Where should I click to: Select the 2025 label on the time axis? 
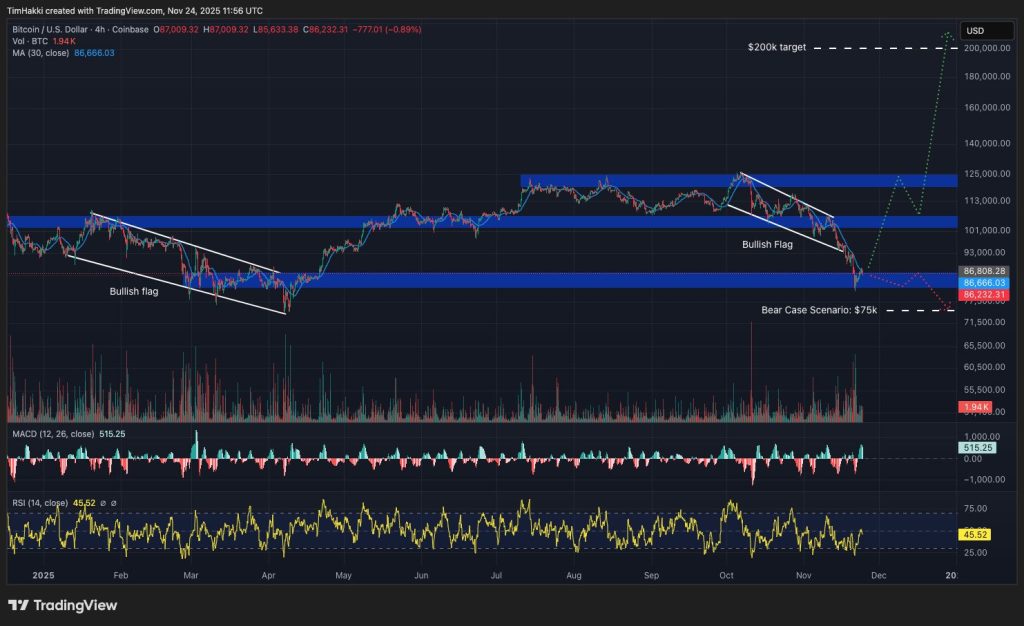[x=44, y=576]
